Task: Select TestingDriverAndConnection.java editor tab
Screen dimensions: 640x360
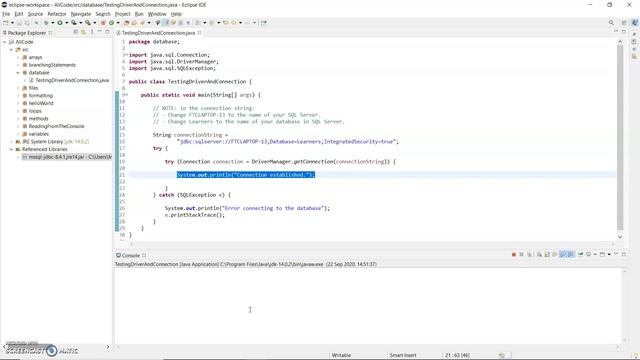Action: 158,33
